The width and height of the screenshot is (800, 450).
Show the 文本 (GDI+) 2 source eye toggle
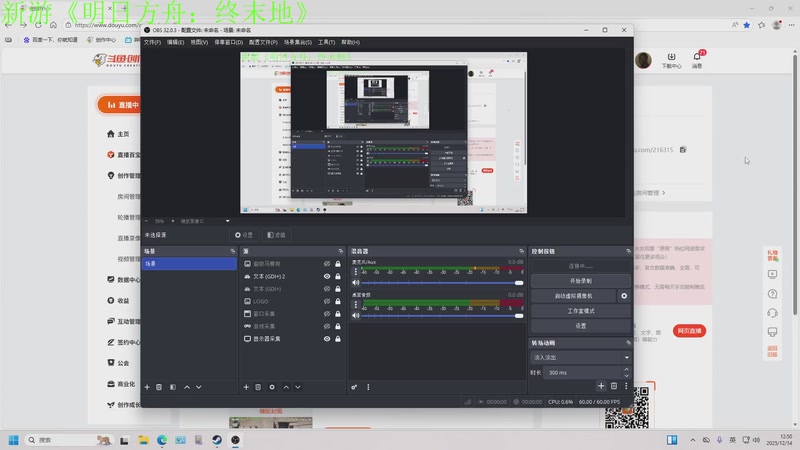pos(327,277)
